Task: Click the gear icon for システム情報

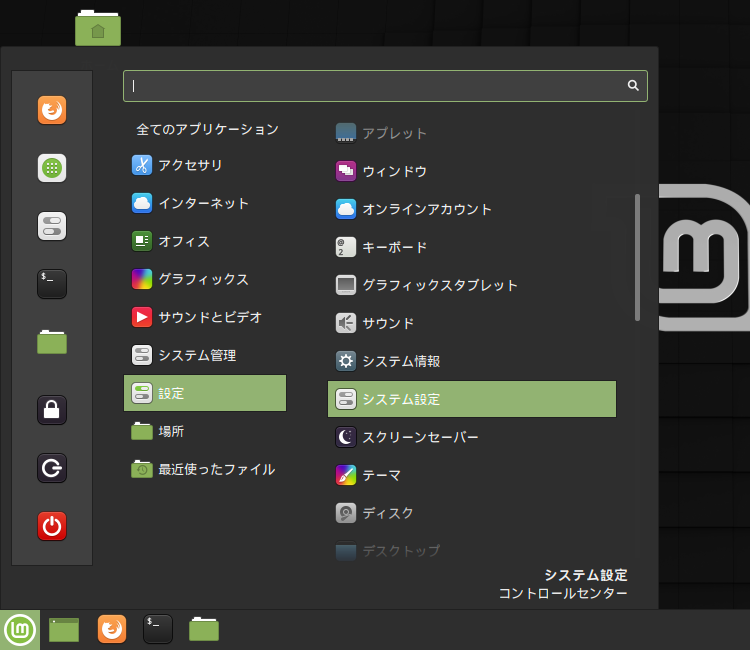Action: click(346, 361)
